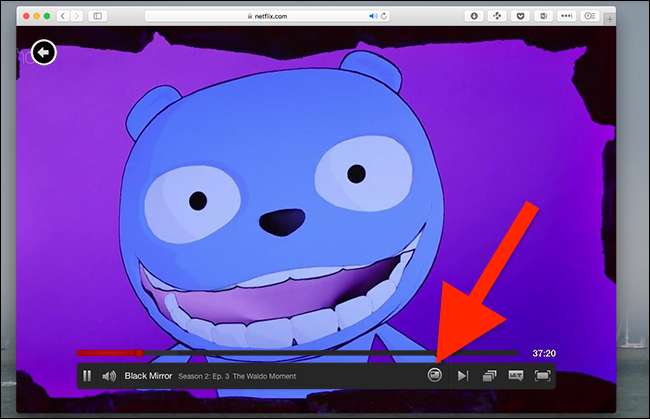Skip to the next episode
This screenshot has width=650, height=419.
[x=463, y=376]
